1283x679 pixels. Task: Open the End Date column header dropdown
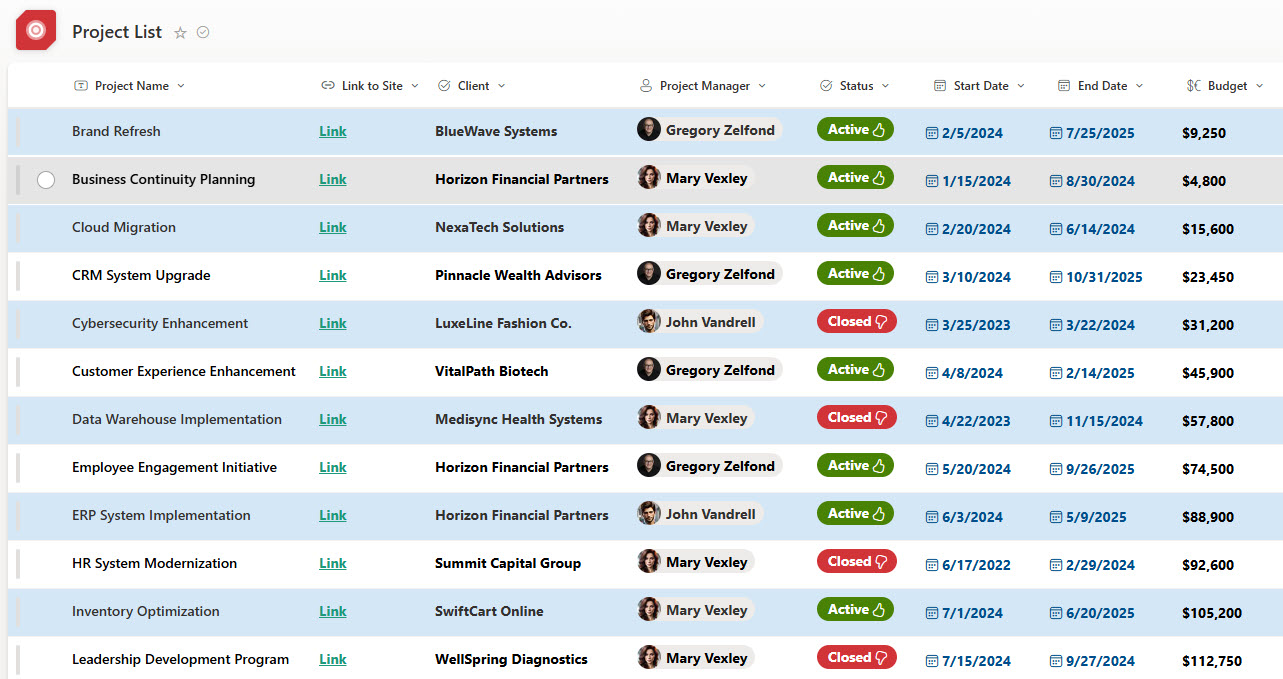(1139, 86)
